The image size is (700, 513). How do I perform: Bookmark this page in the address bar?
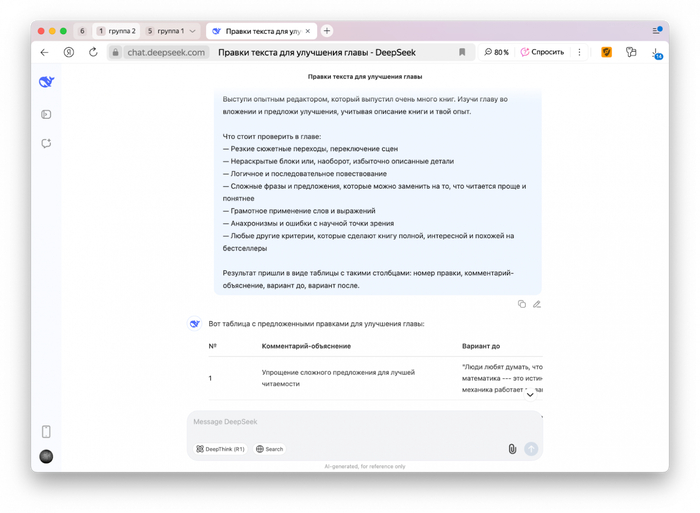pos(462,52)
